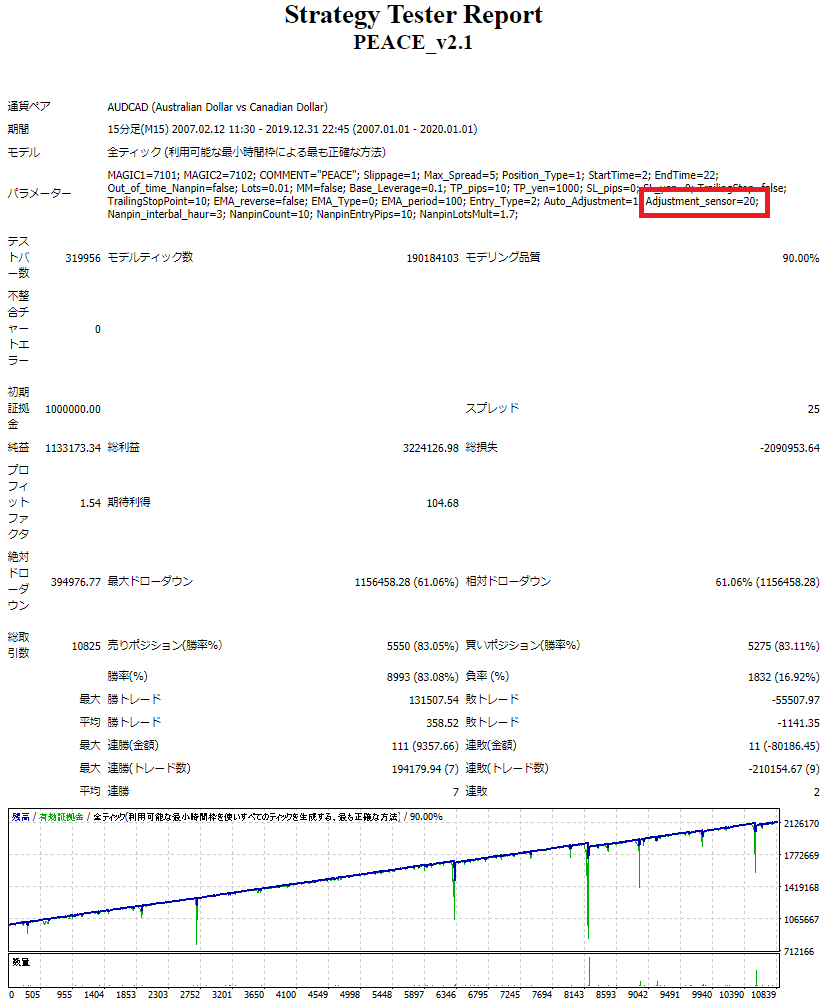This screenshot has height=1003, width=831.
Task: Click the y-axis label '712166'
Action: click(799, 951)
